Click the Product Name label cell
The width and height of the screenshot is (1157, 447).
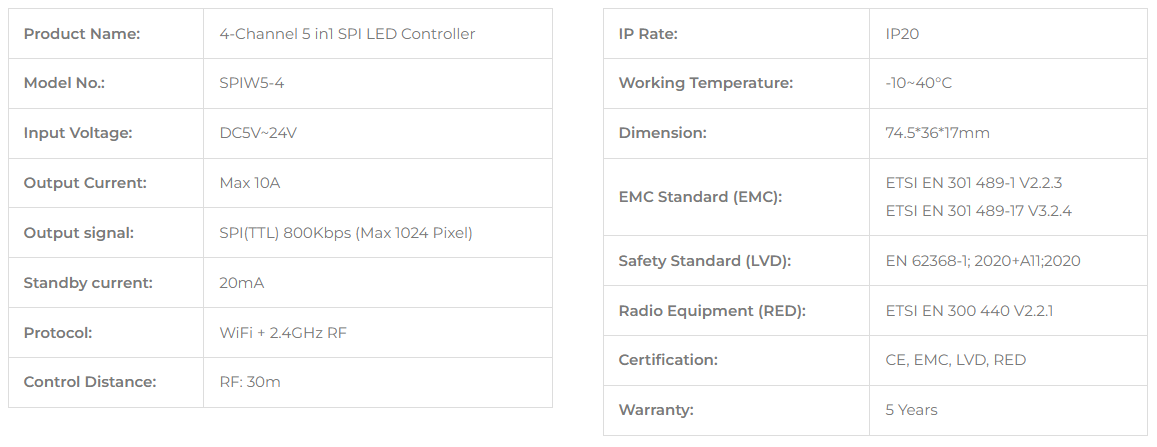[82, 34]
